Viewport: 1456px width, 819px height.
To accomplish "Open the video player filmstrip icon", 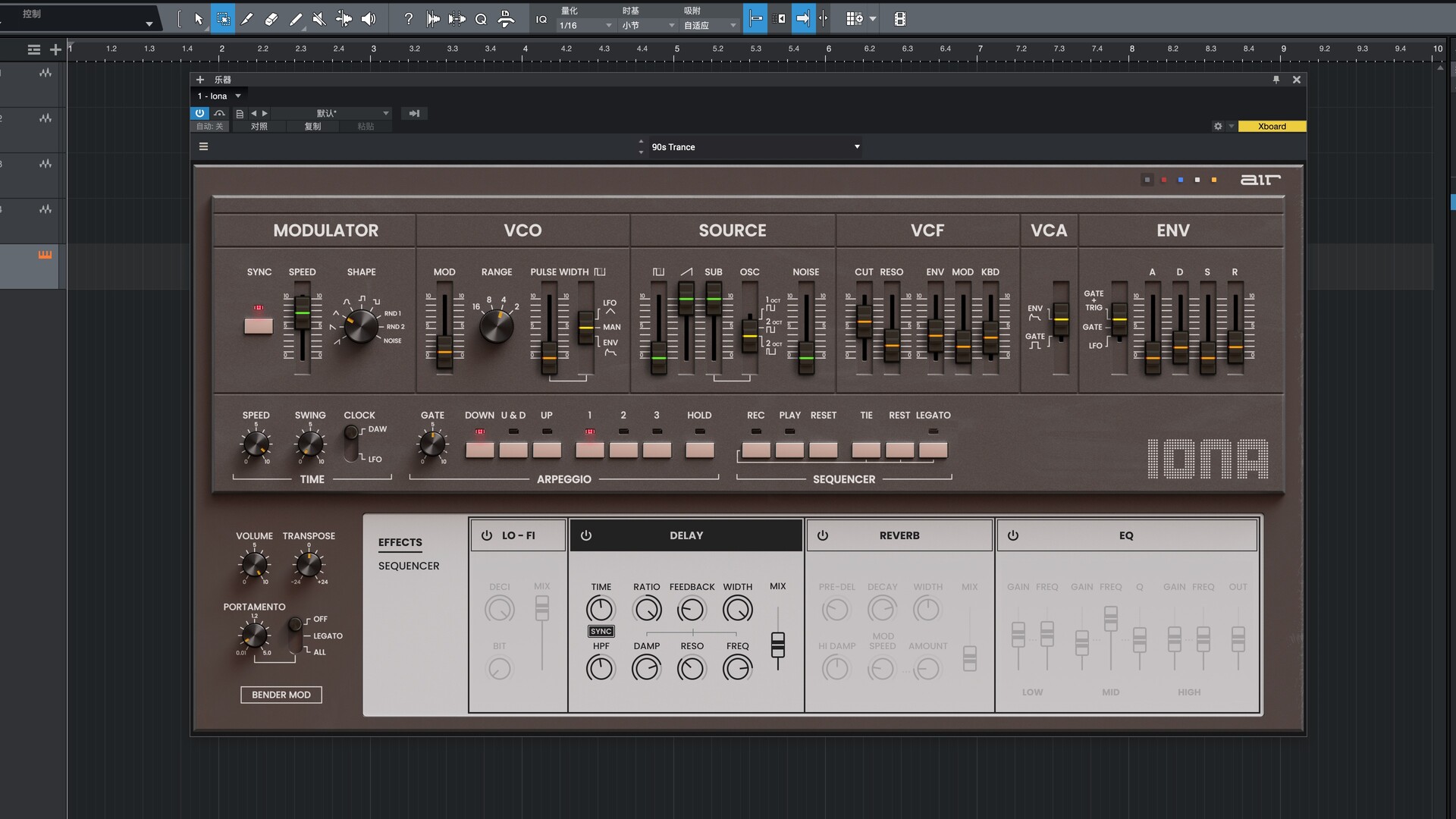I will 900,19.
